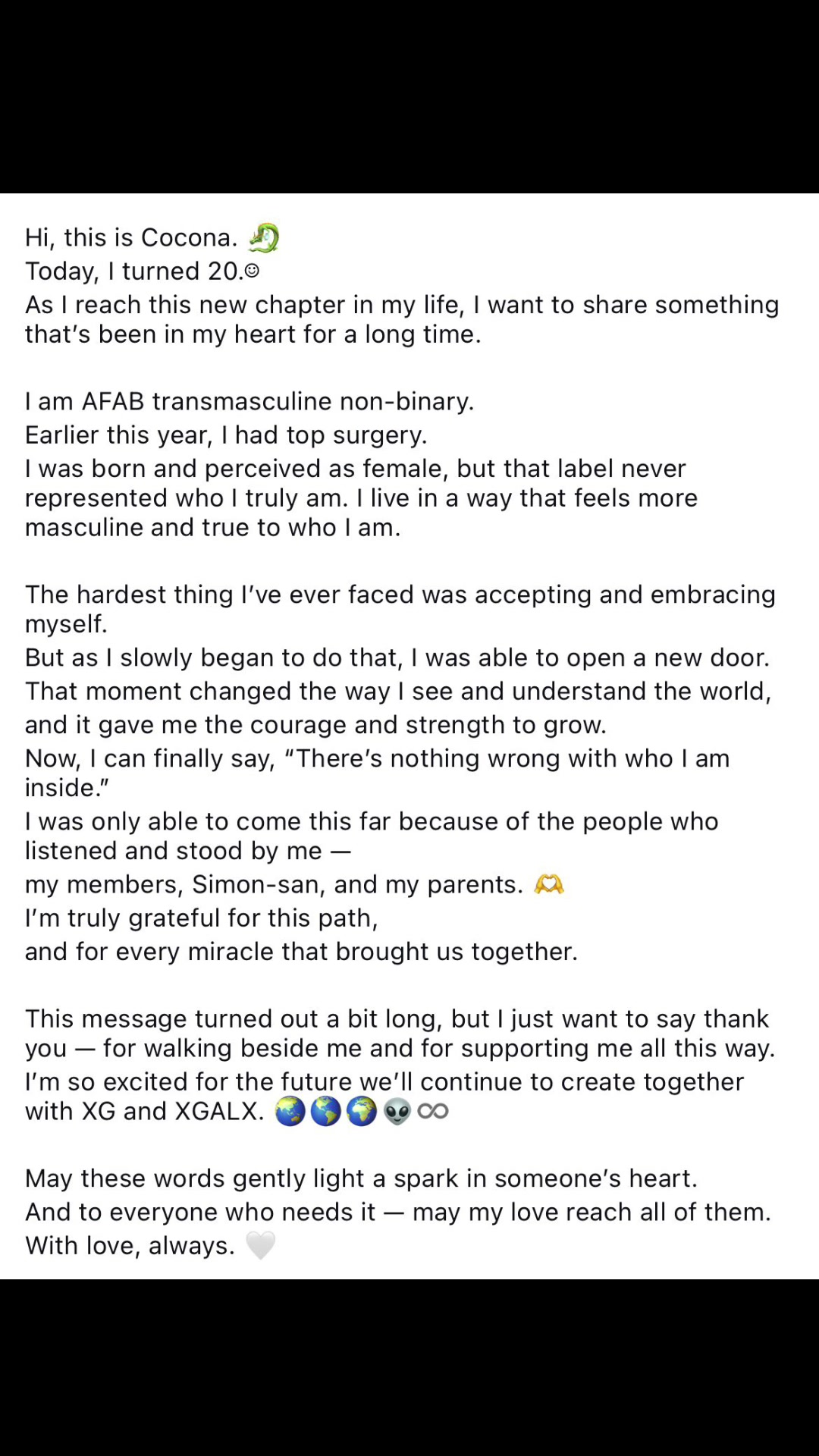Click the text 'Today, I turned 20.'
The height and width of the screenshot is (1456, 819).
[x=135, y=271]
